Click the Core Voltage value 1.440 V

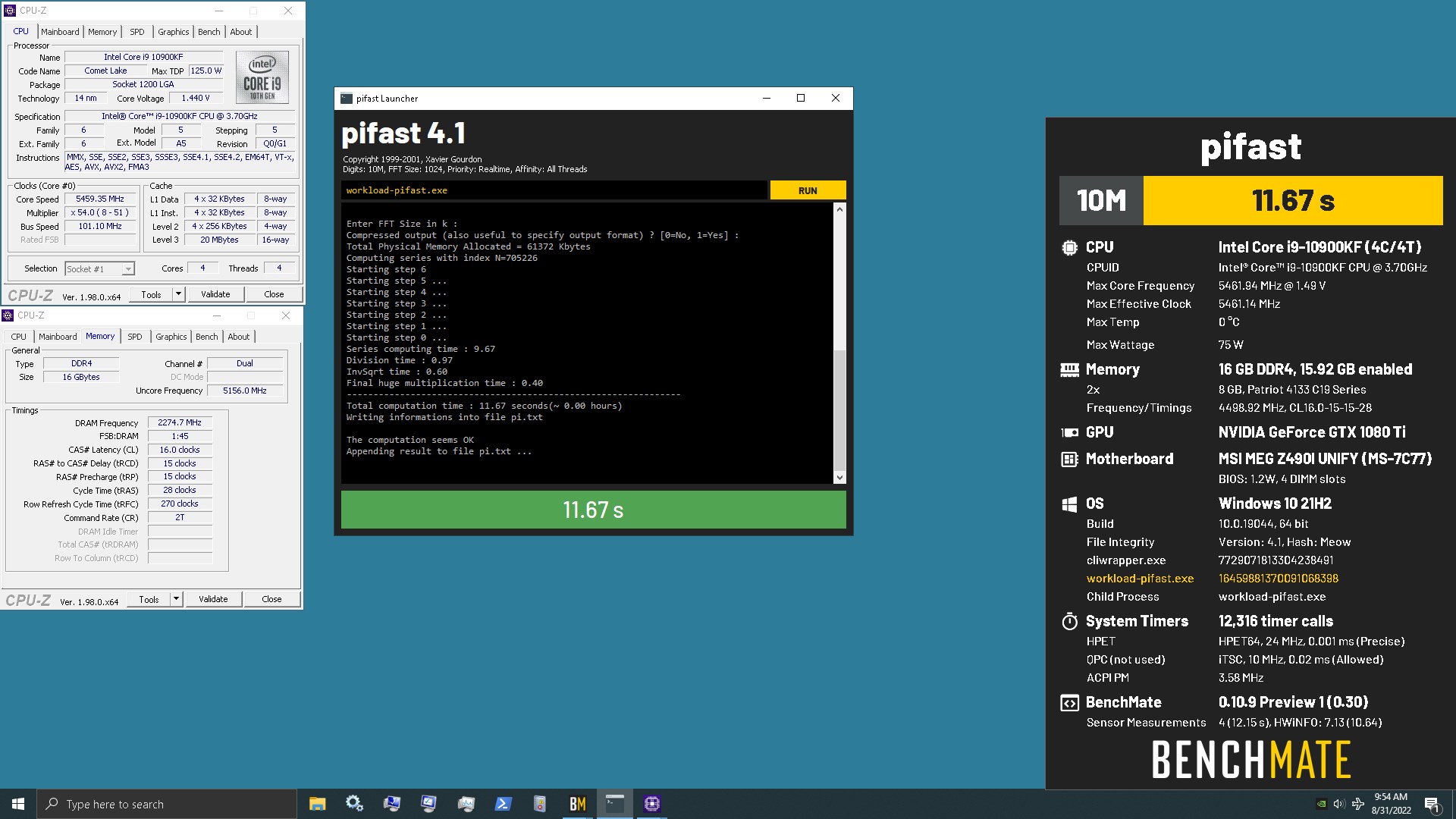coord(195,98)
